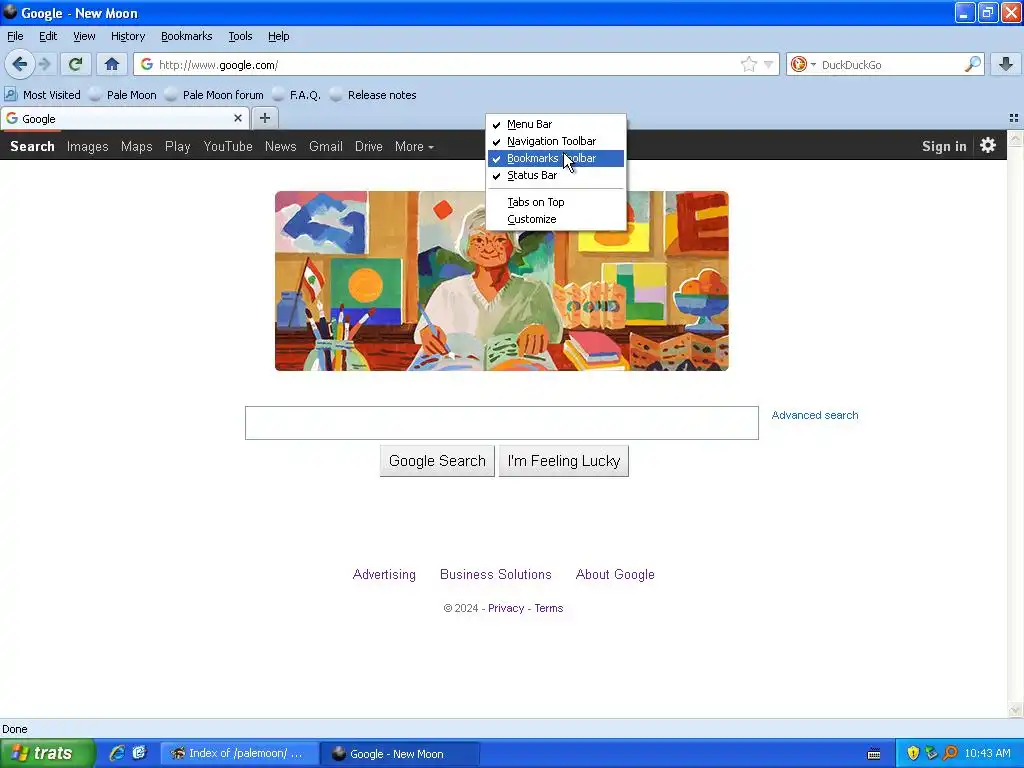This screenshot has width=1024, height=768.
Task: Open the Tools menu
Action: tap(240, 36)
